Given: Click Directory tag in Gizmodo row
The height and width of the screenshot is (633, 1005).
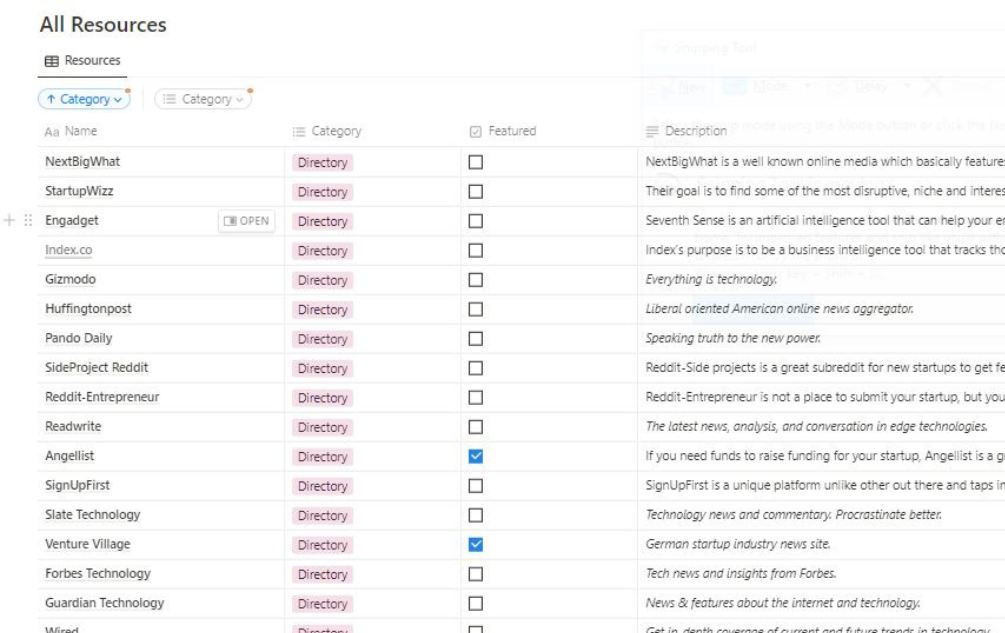Looking at the screenshot, I should coord(322,281).
